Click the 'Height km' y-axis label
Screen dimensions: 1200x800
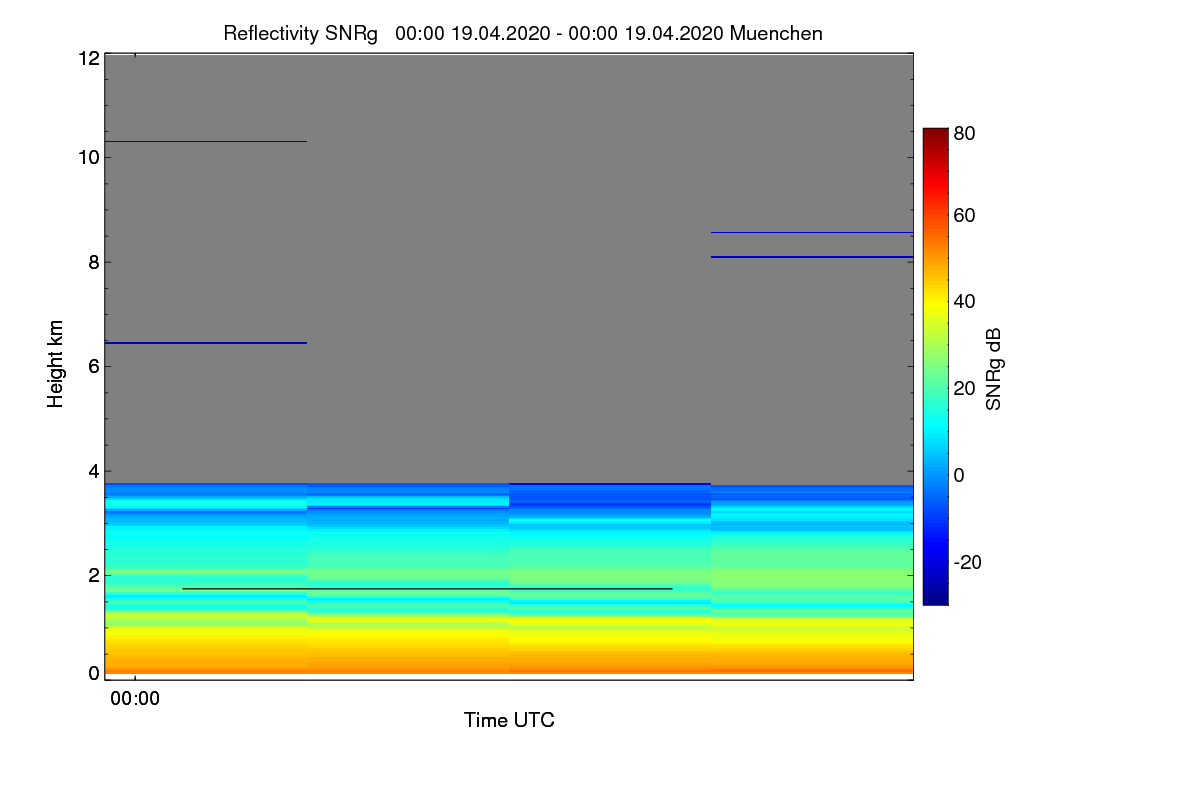pos(56,364)
